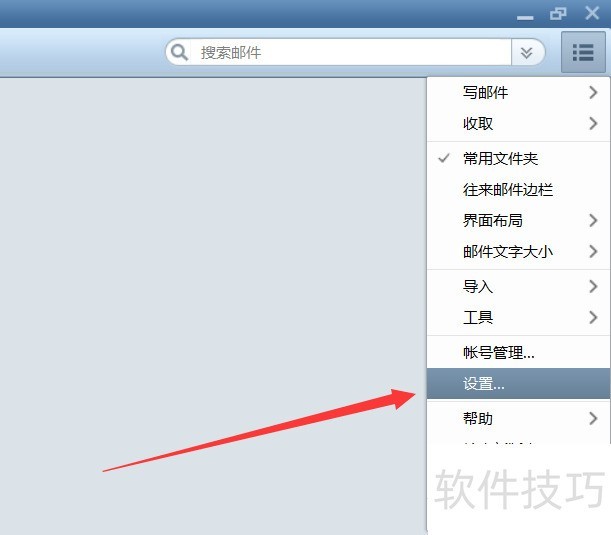Expand the search options double-chevron dropdown
The height and width of the screenshot is (535, 611).
tap(527, 52)
